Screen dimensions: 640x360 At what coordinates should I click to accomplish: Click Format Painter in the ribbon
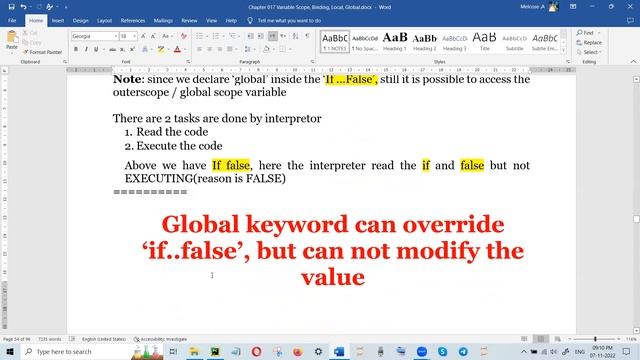click(x=42, y=52)
